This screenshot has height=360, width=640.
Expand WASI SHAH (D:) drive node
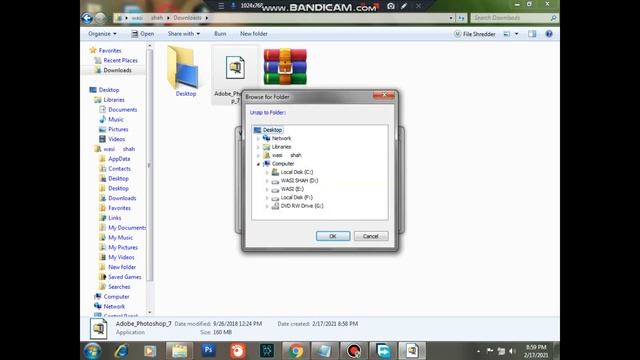tap(267, 181)
